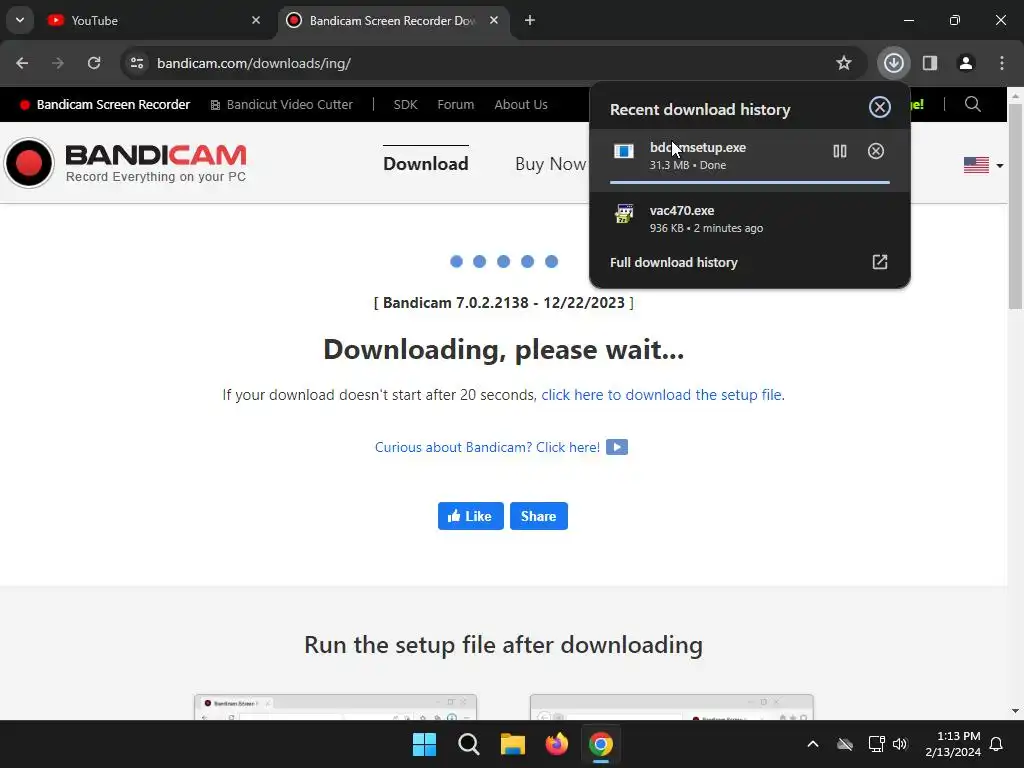
Task: Click 'click here to download the setup file' link
Action: point(662,395)
